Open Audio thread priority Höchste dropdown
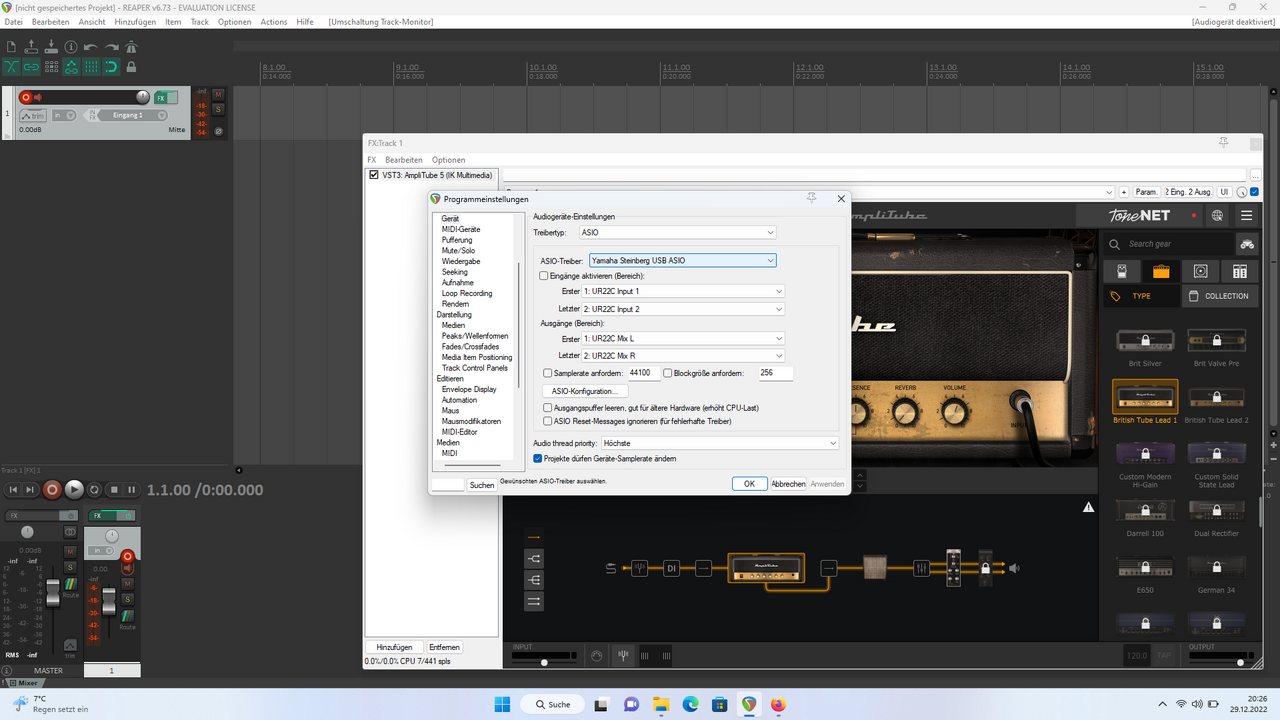Viewport: 1280px width, 720px height. click(x=720, y=443)
